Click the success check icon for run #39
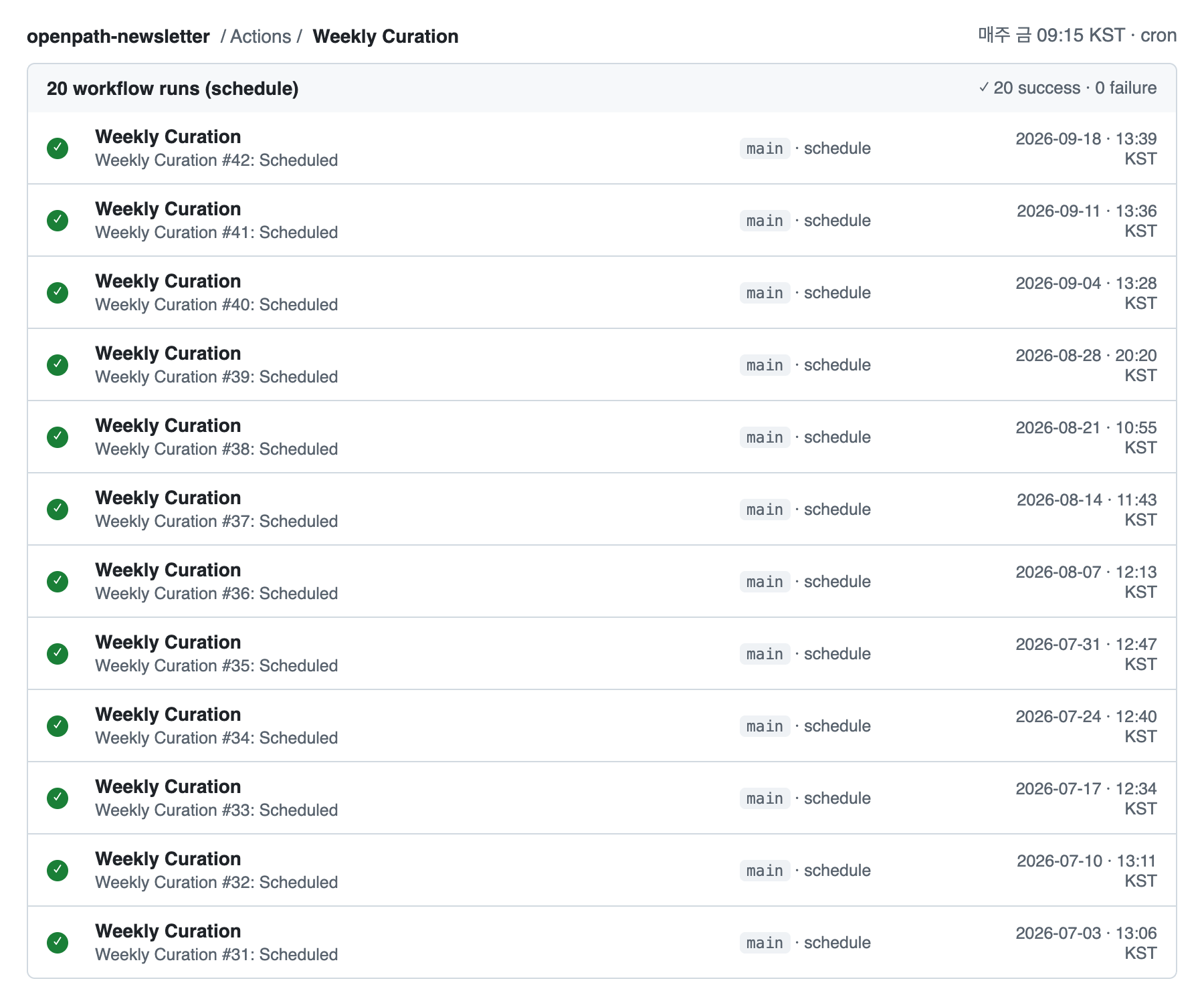 (x=58, y=365)
